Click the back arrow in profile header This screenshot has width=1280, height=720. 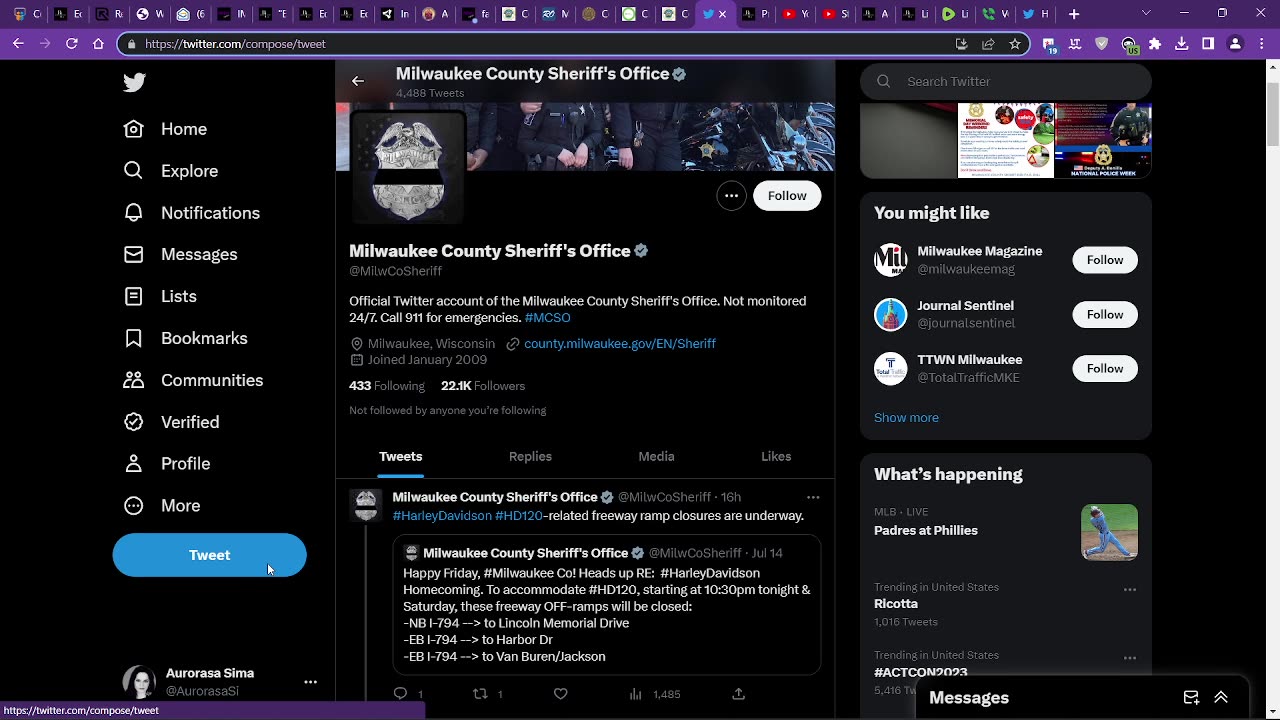358,81
